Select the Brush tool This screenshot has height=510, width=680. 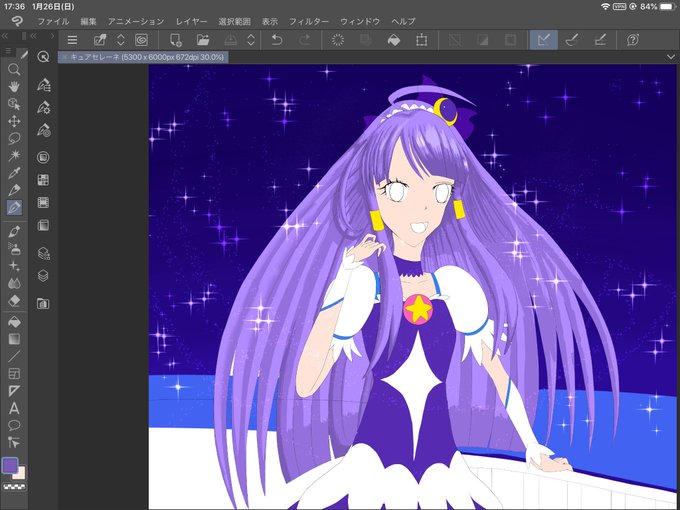point(14,231)
